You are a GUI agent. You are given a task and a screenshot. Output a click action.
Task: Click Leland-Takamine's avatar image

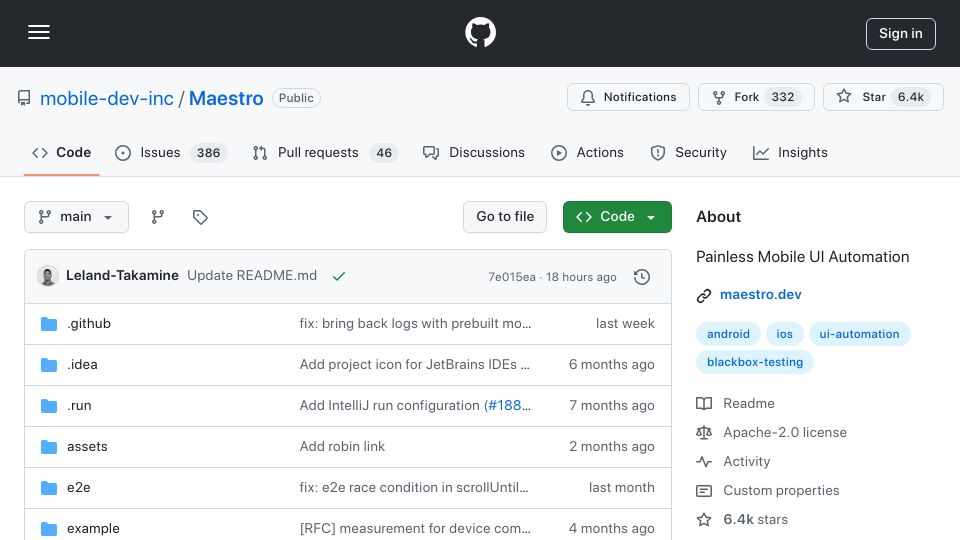coord(48,276)
